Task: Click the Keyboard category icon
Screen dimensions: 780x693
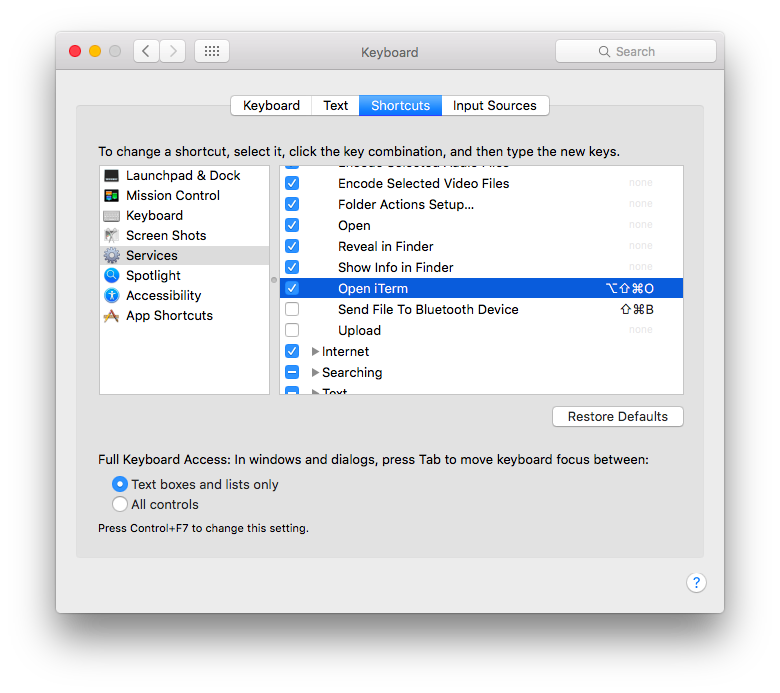Action: click(x=111, y=216)
